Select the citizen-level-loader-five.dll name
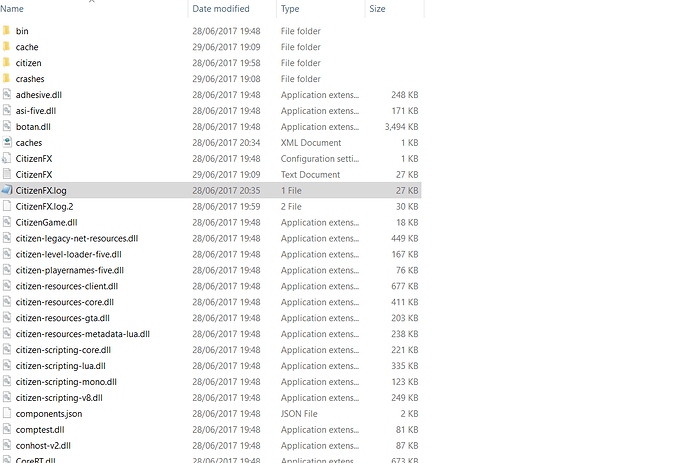Screen dimensions: 690x466 point(68,254)
